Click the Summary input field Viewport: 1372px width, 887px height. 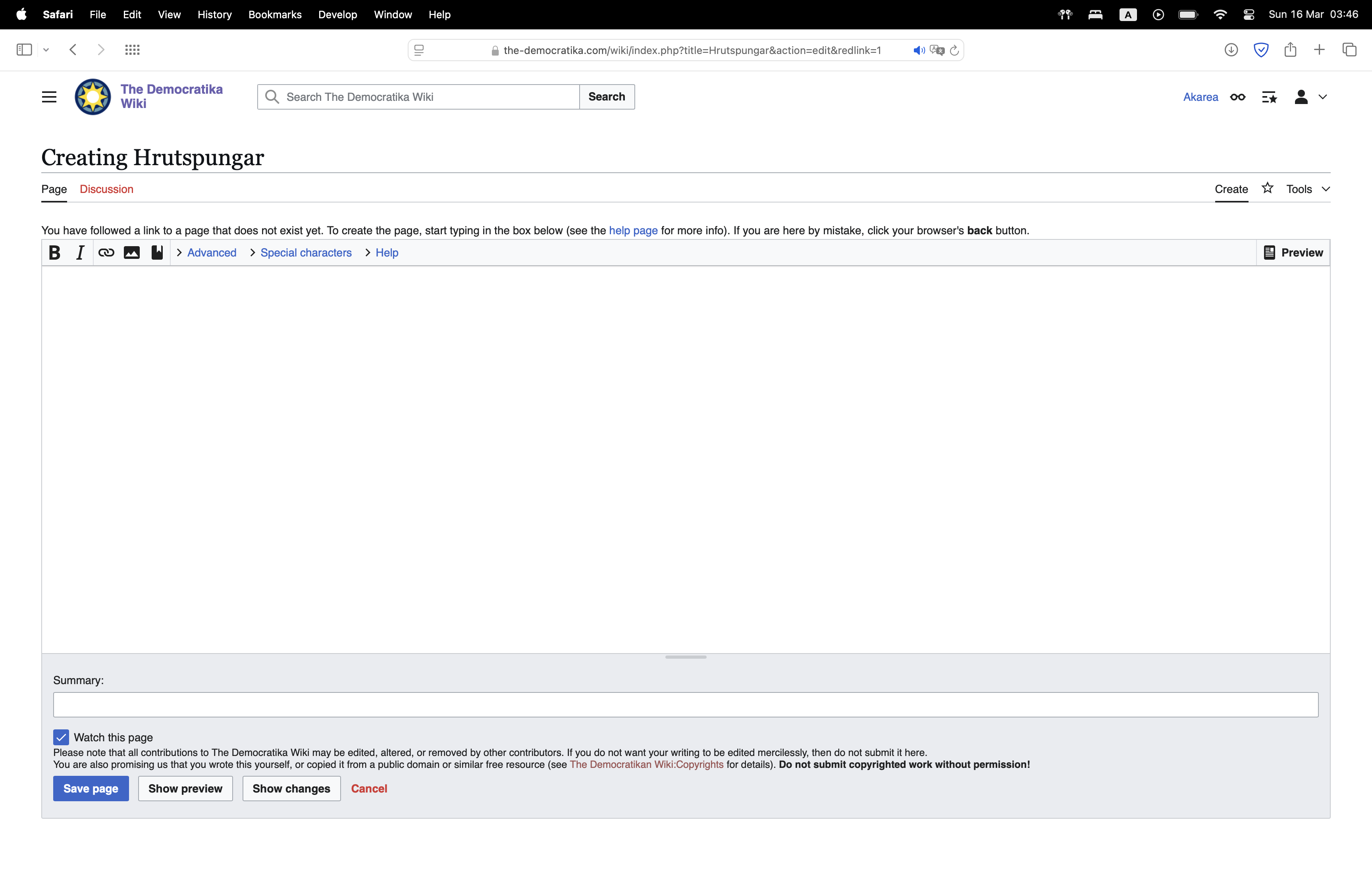click(685, 704)
